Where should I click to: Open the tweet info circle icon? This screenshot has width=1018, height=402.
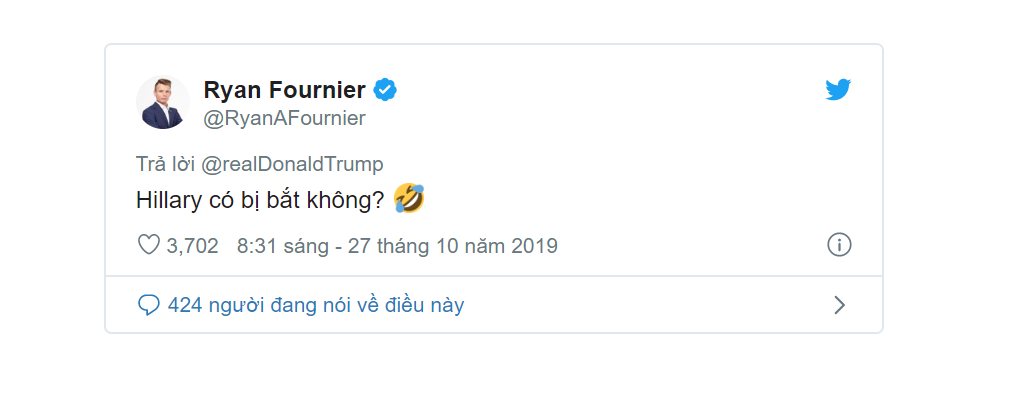[839, 245]
